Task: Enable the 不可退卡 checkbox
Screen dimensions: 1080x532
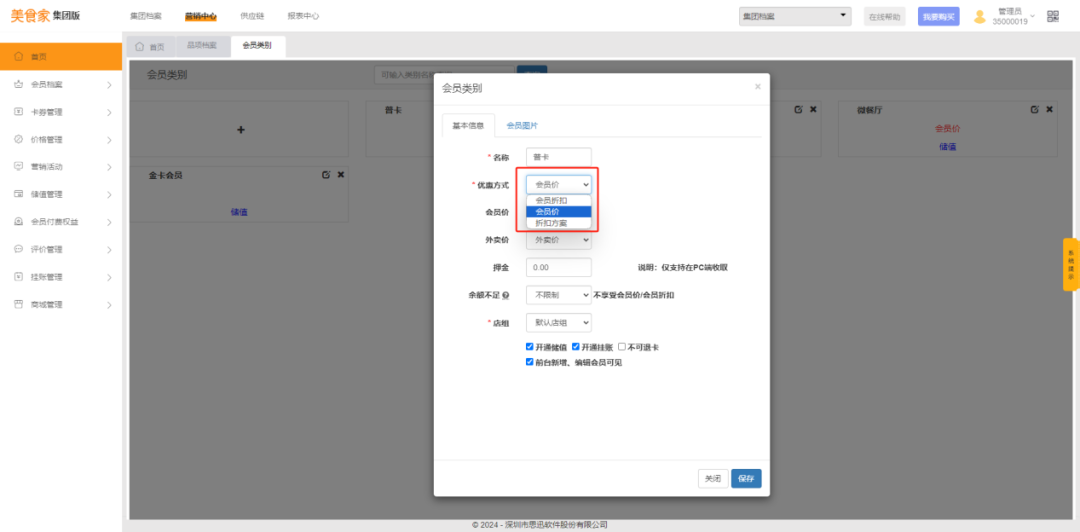Action: [x=622, y=347]
